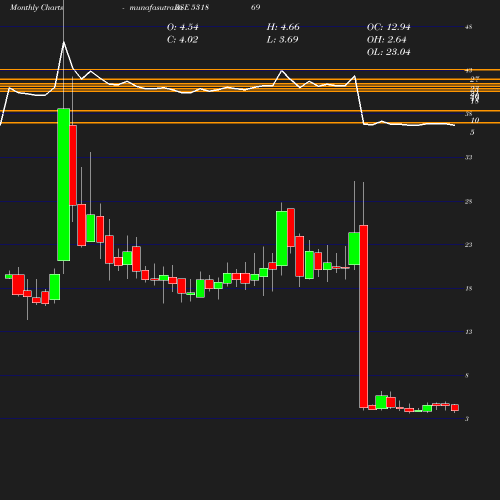Click the 'OH: 2.64' reading
The width and height of the screenshot is (500, 500).
coord(386,40)
